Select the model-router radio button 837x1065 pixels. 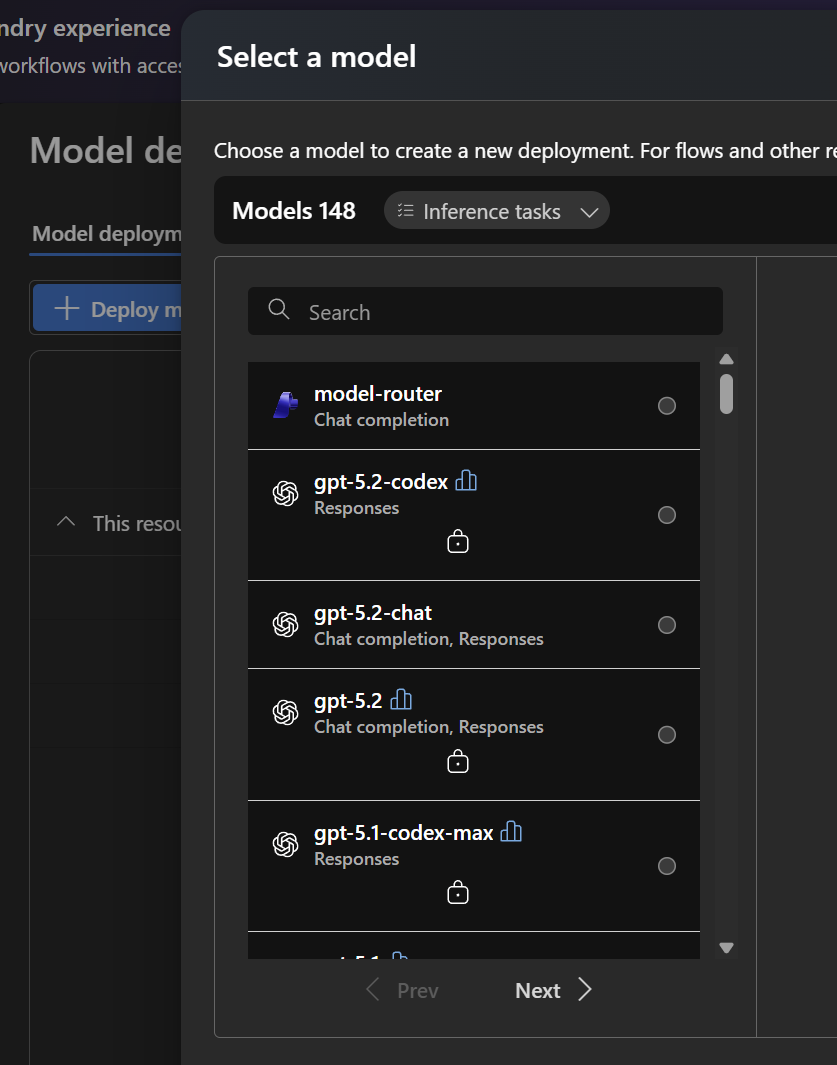click(667, 405)
